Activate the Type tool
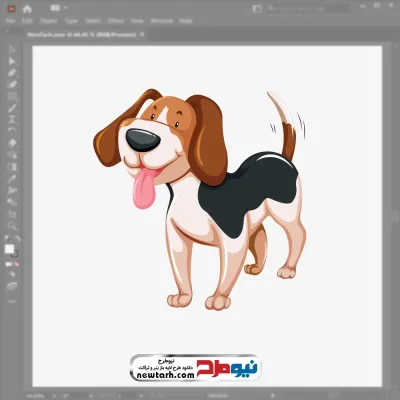The width and height of the screenshot is (400, 400). pos(12,120)
